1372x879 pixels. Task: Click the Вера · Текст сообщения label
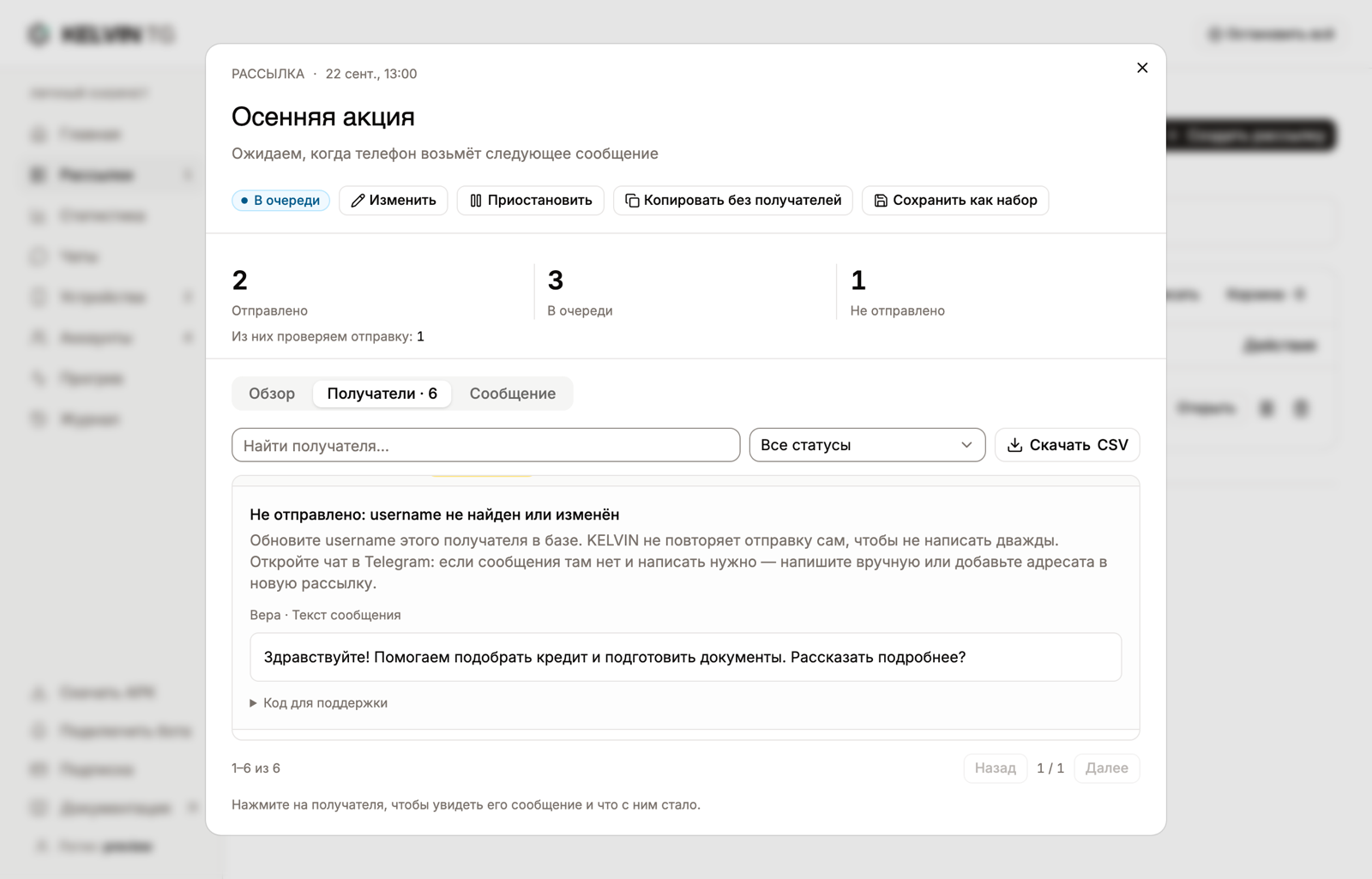[x=325, y=615]
